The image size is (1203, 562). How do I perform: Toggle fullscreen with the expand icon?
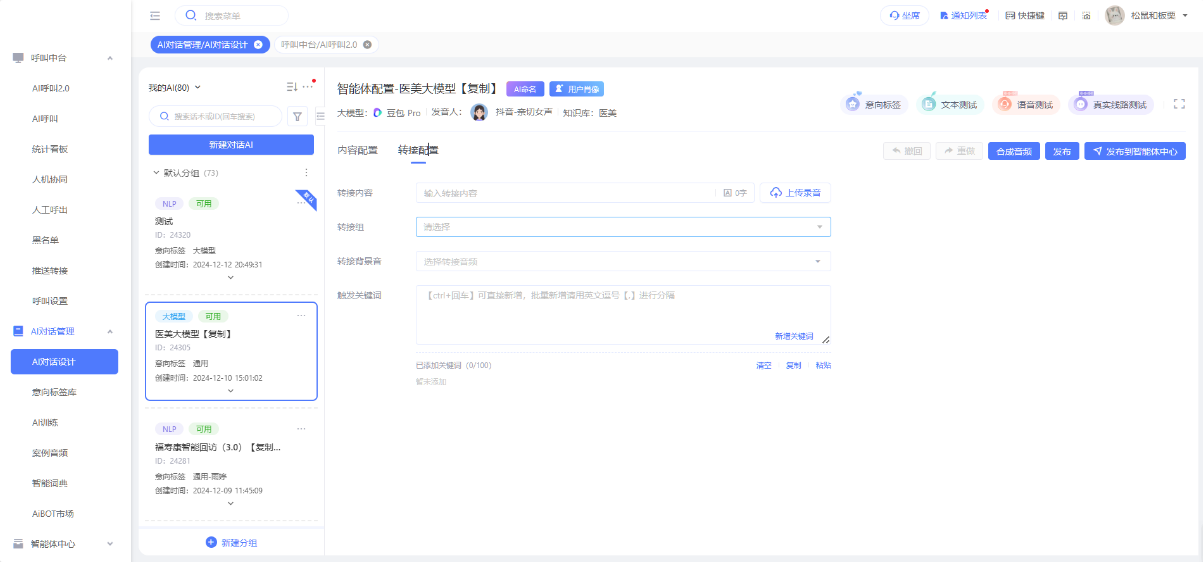(1179, 104)
